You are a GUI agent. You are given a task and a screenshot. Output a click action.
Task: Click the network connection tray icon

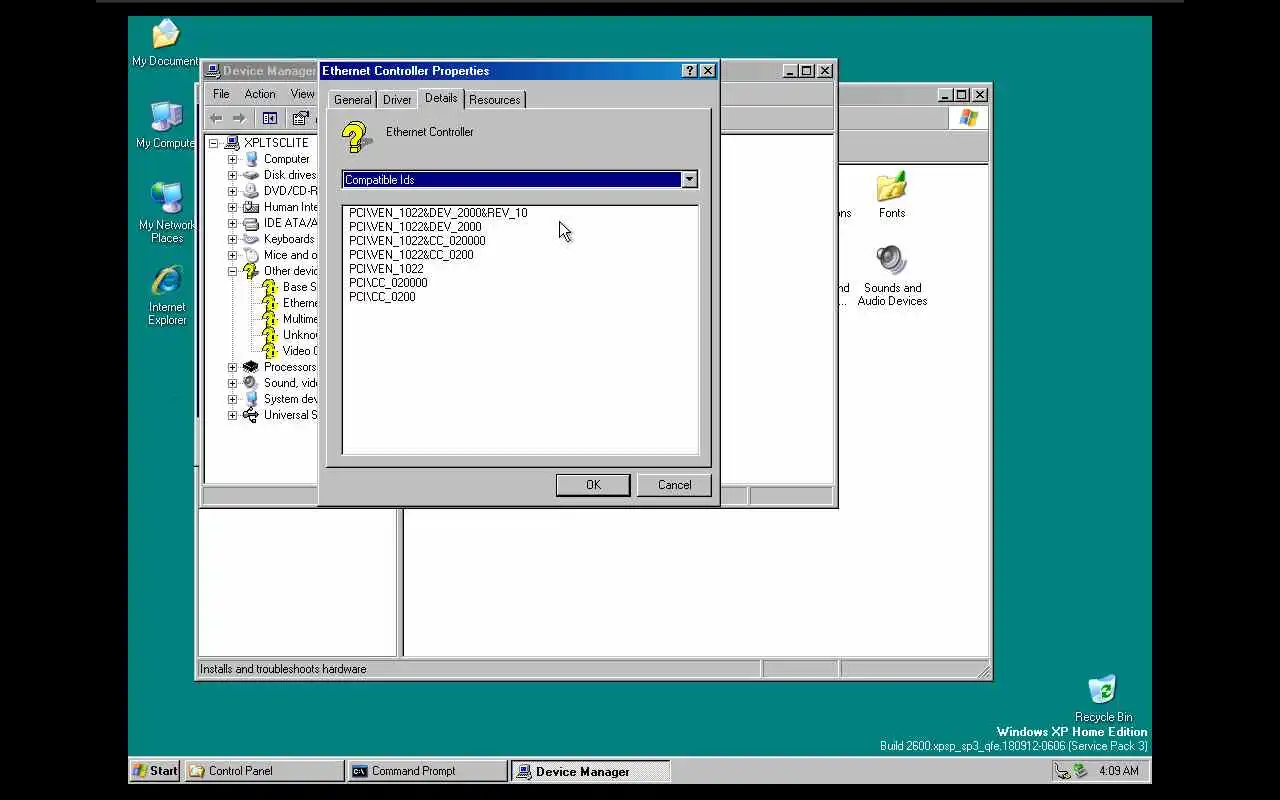coord(1062,771)
